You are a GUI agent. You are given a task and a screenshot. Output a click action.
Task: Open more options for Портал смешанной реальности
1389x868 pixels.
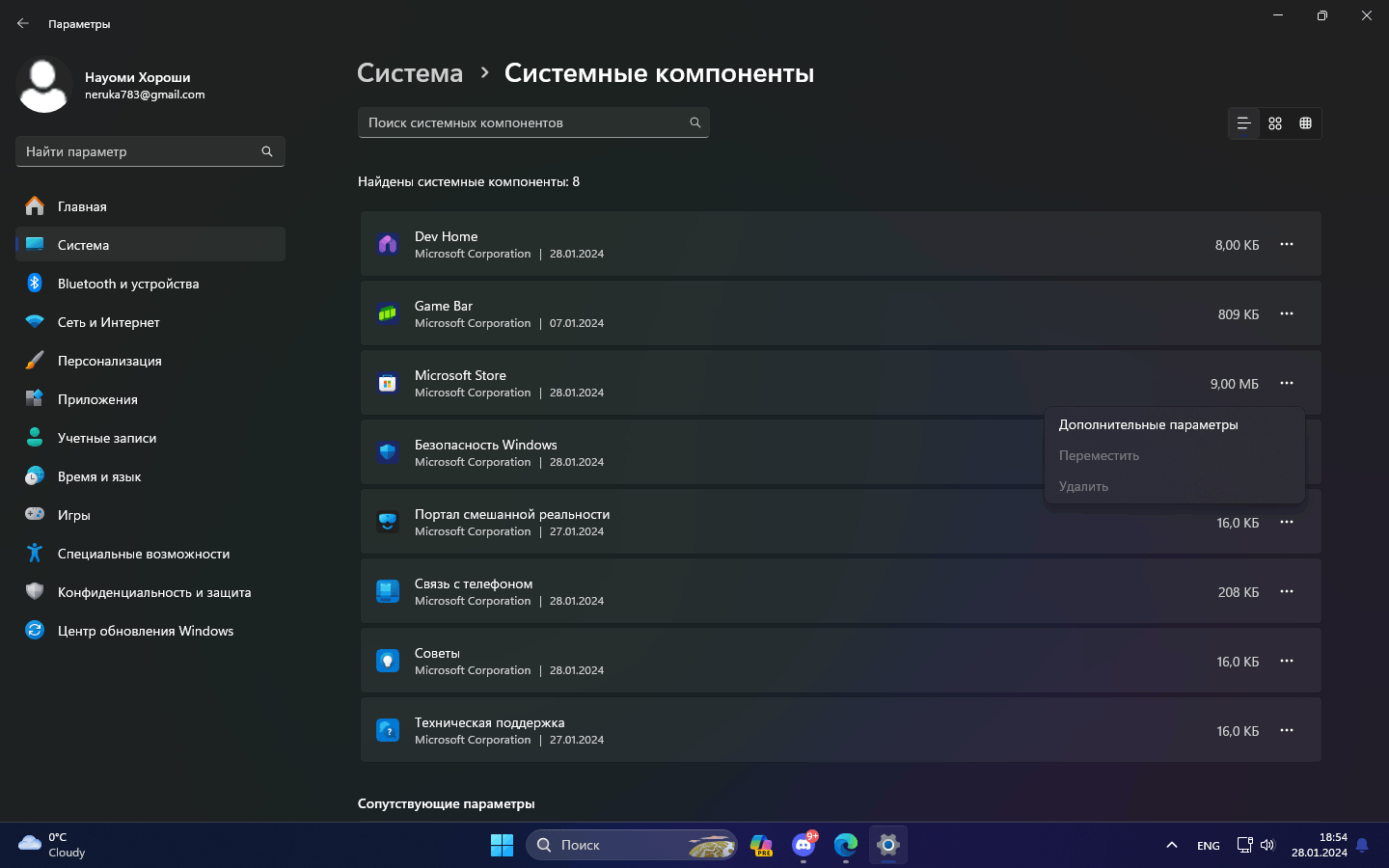pos(1287,522)
